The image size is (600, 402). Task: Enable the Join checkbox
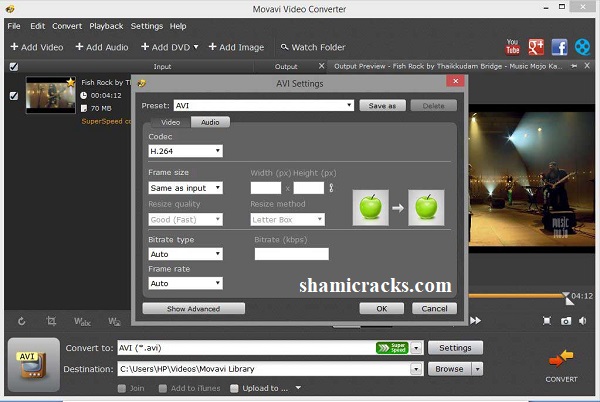click(122, 389)
